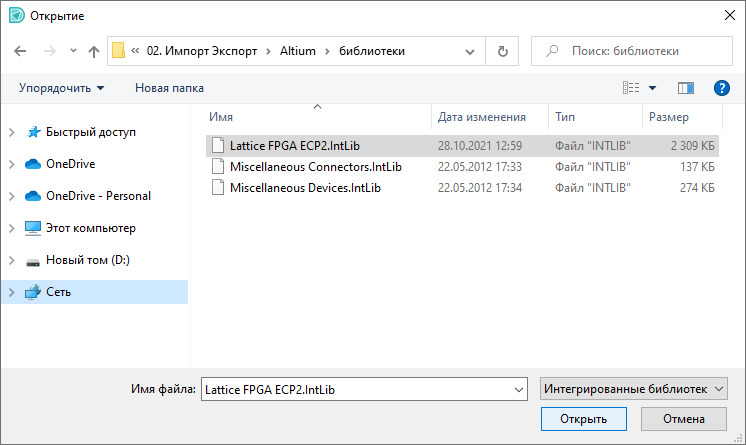Select the Сеть network item
Screen dimensions: 746x445
pyautogui.click(x=58, y=292)
